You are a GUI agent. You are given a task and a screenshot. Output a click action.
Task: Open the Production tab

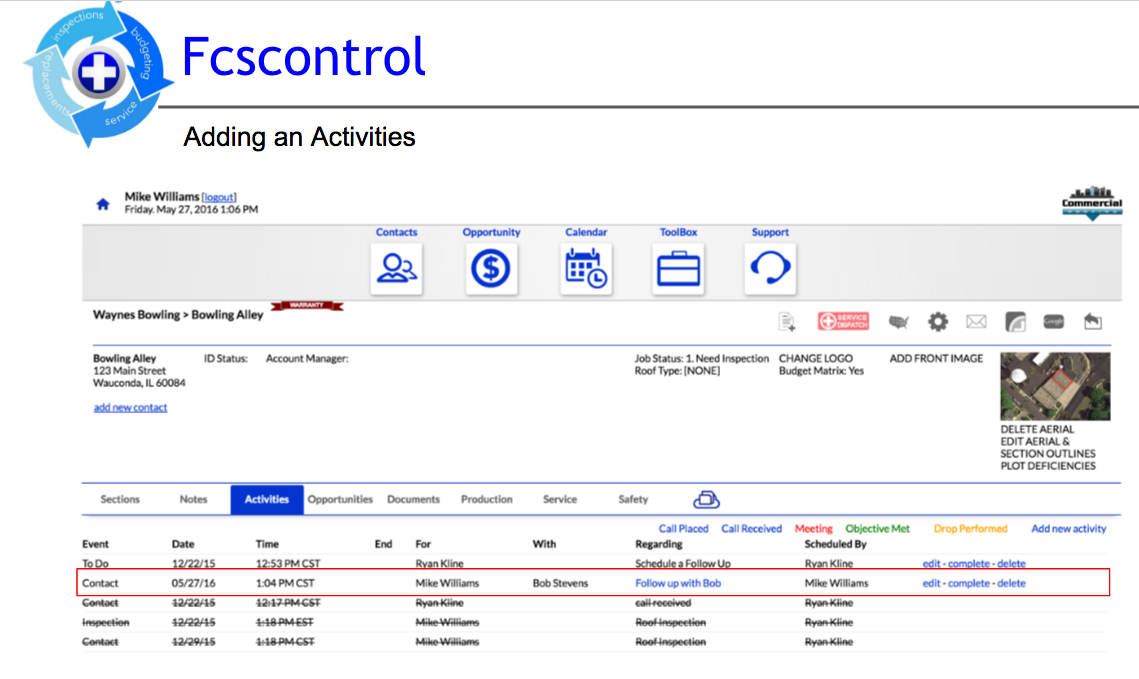[487, 500]
